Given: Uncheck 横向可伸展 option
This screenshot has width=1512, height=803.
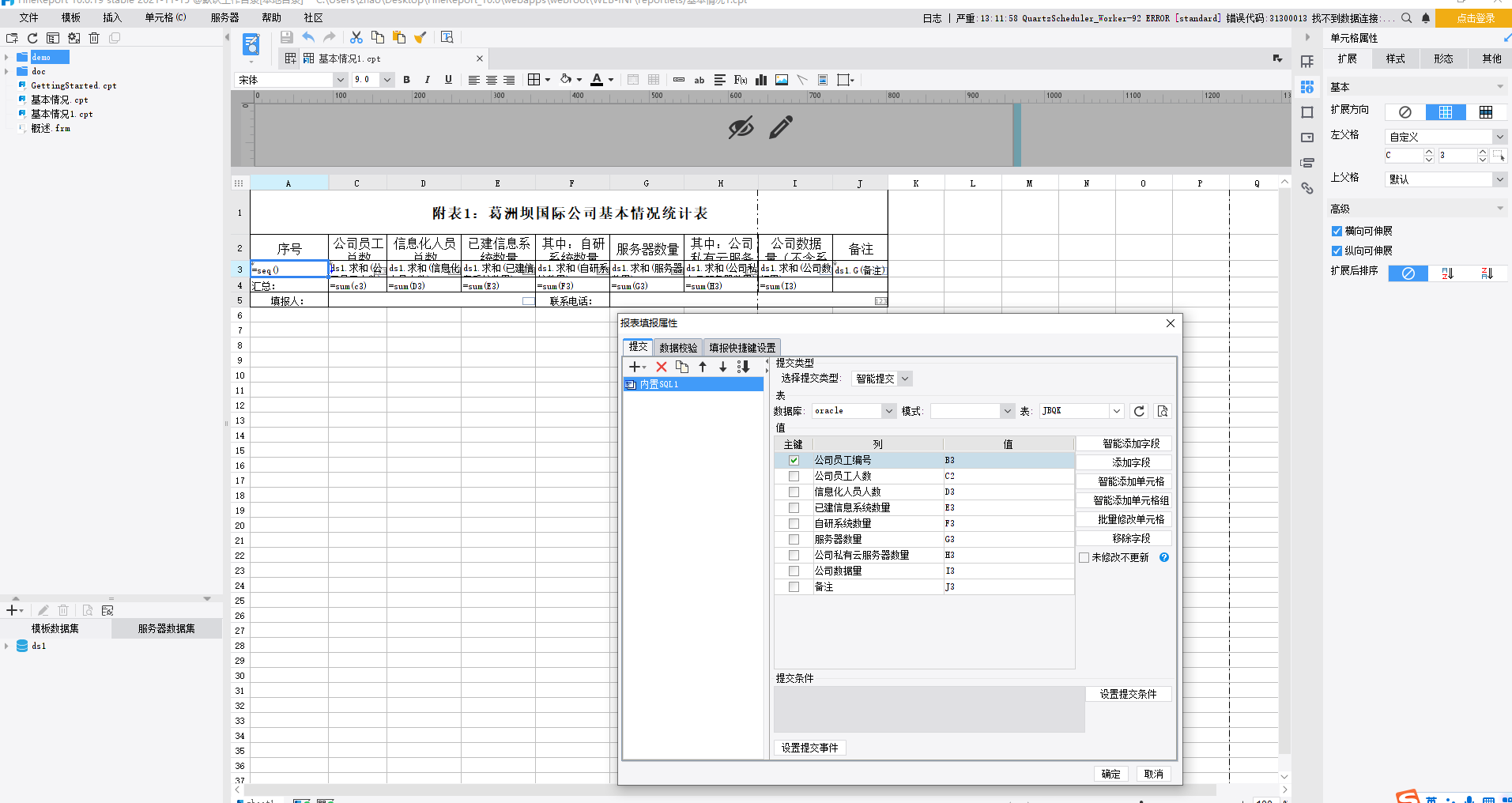Looking at the screenshot, I should tap(1337, 231).
